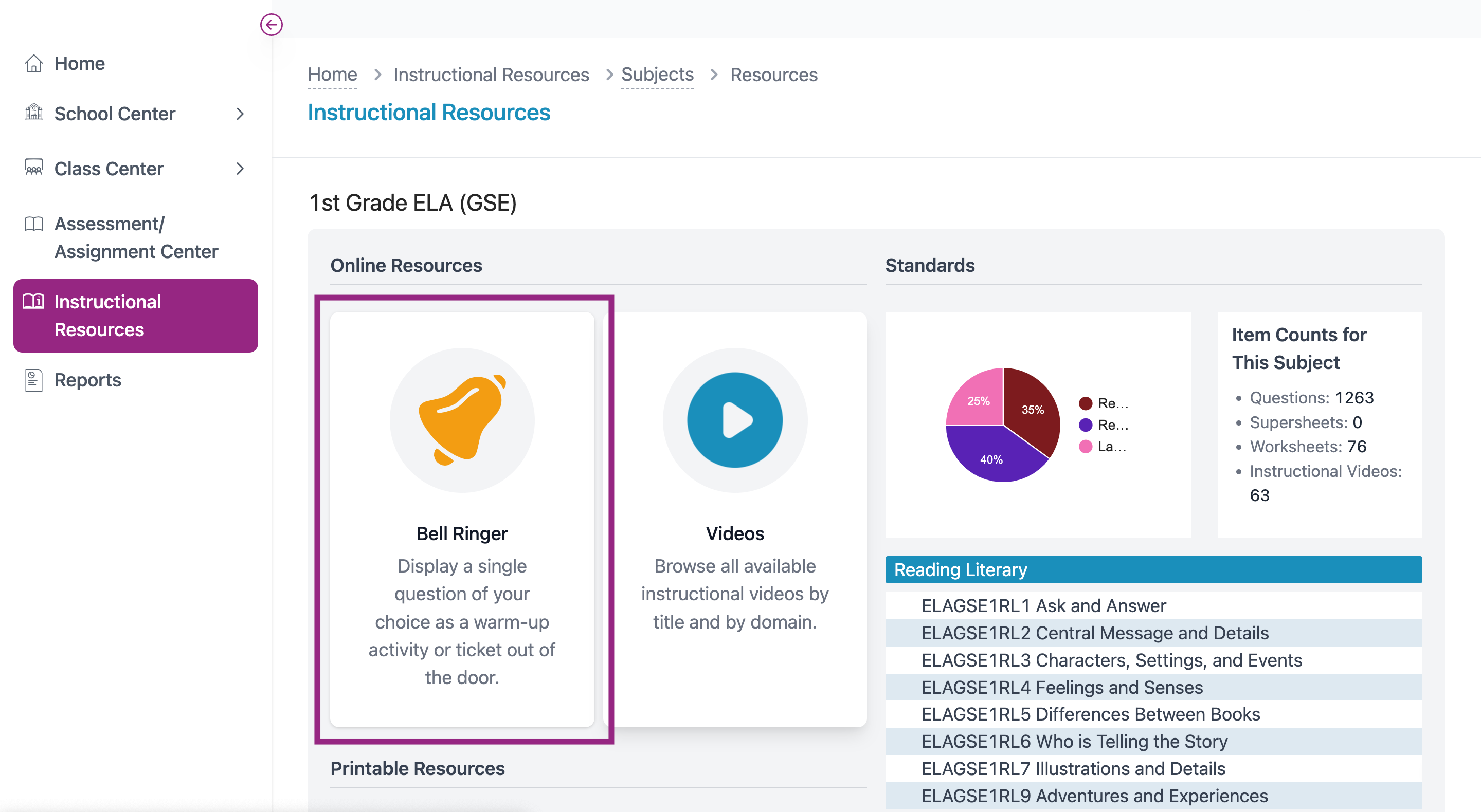Click the Assessment/Assignment Center book icon

pyautogui.click(x=34, y=224)
